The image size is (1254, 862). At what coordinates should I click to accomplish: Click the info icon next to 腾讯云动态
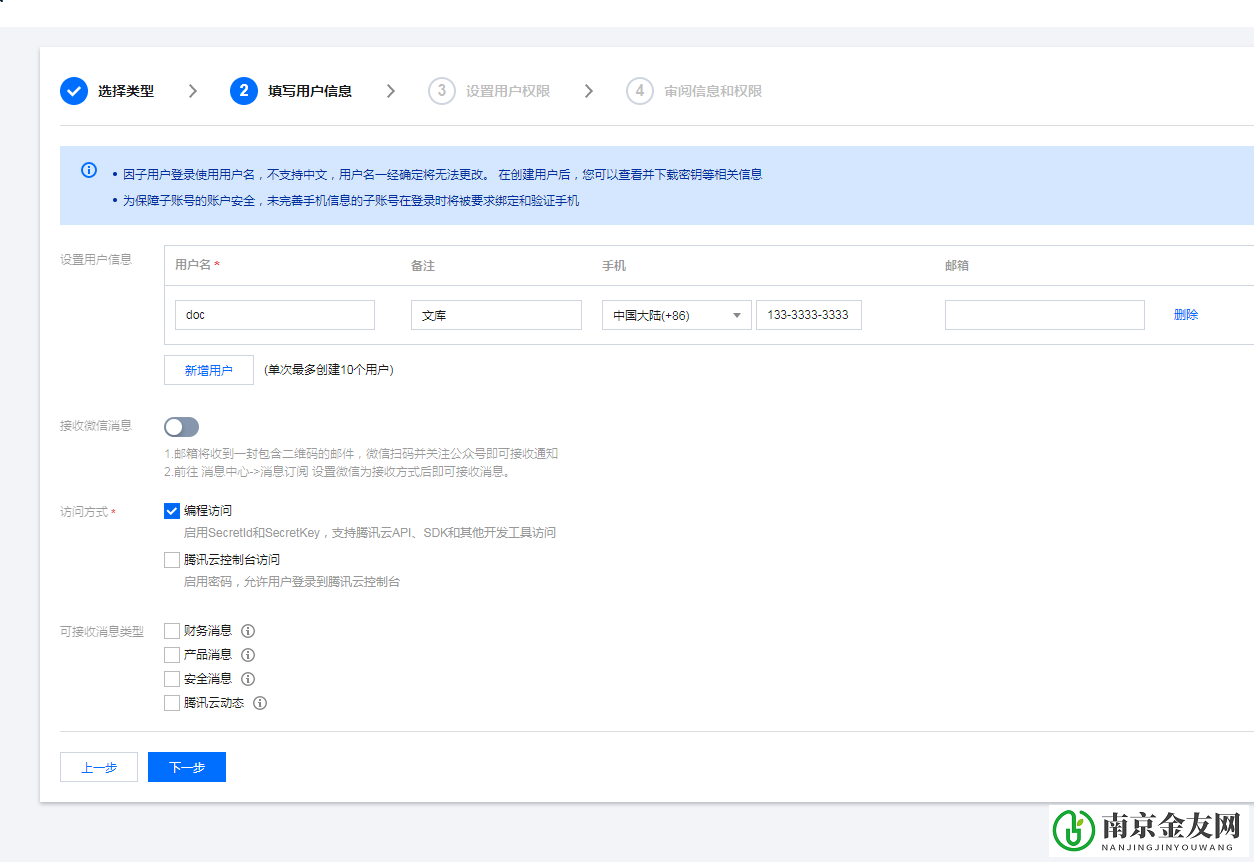click(x=259, y=702)
